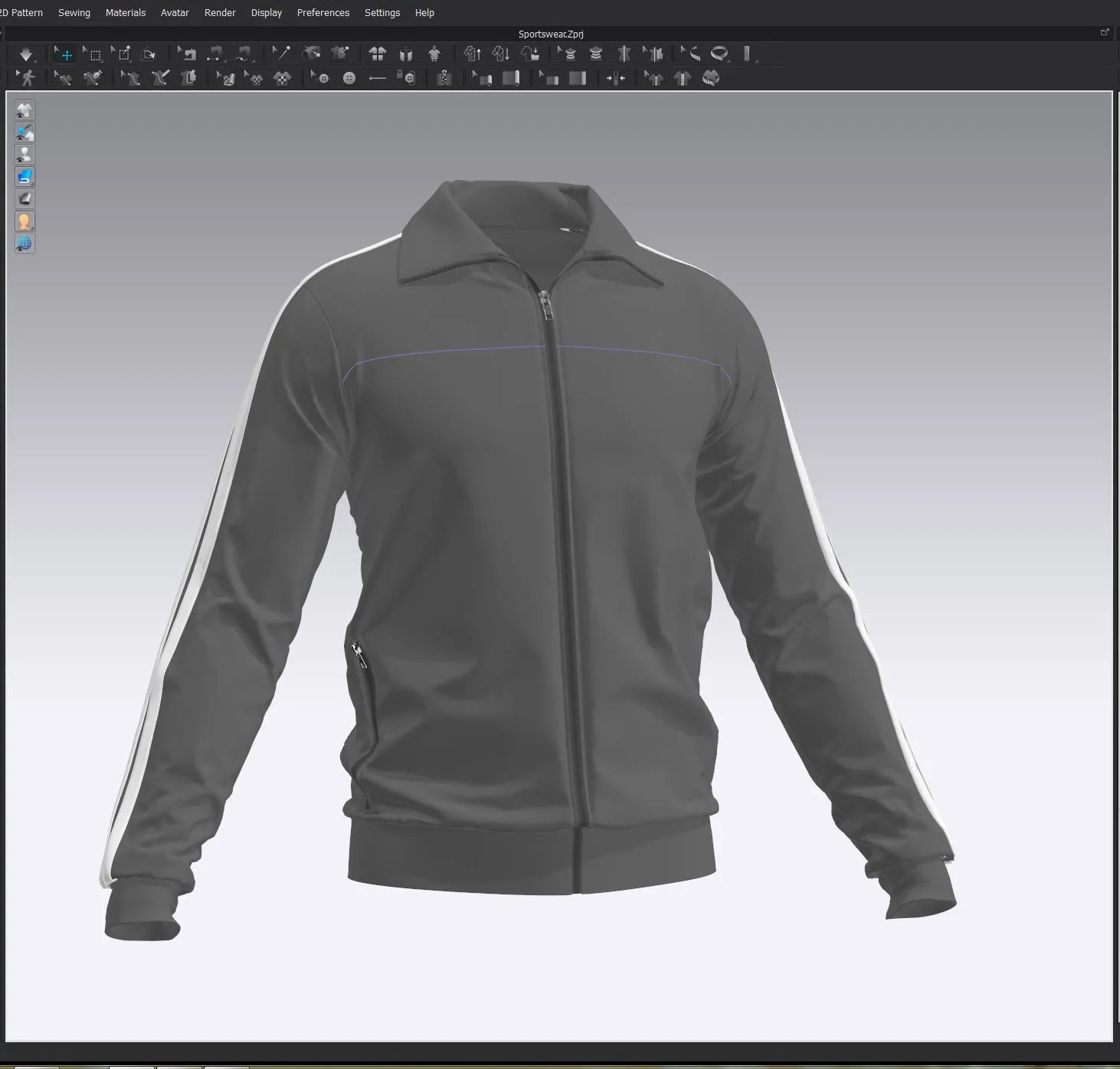Select the Edit Measure curved tape tool
The height and width of the screenshot is (1069, 1120).
[691, 54]
